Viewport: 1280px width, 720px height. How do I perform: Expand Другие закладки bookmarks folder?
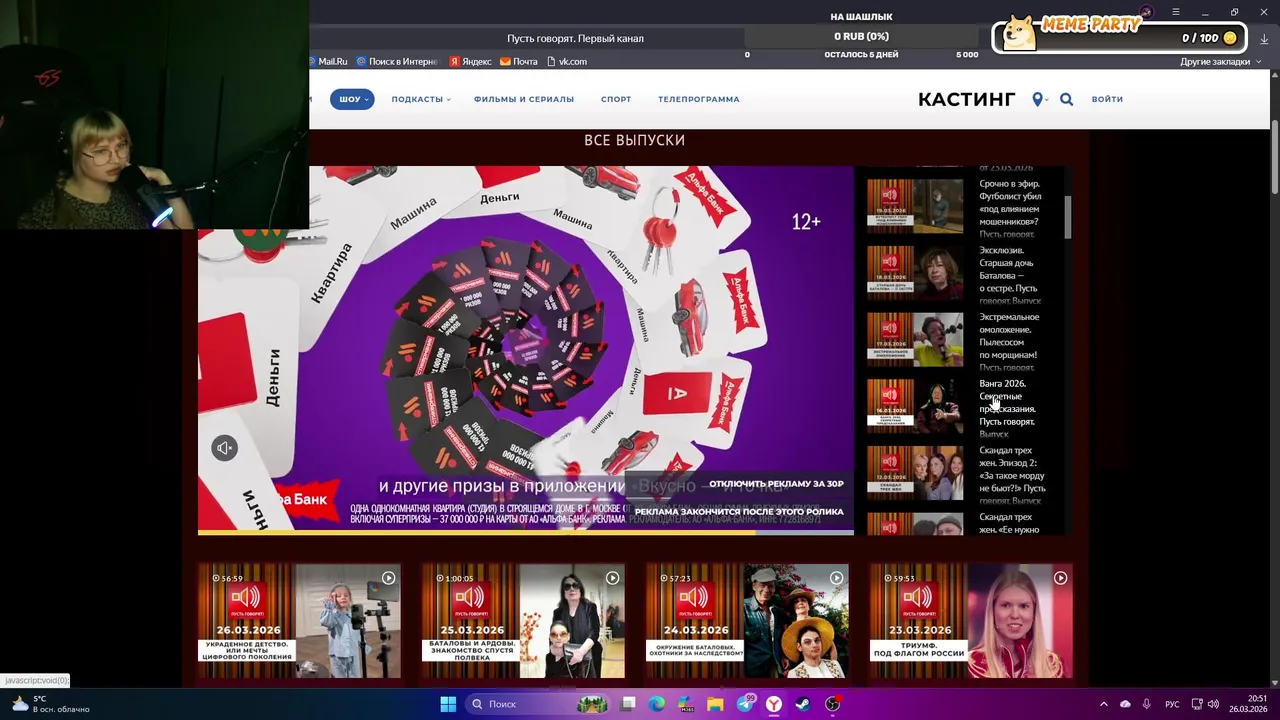click(x=1221, y=62)
